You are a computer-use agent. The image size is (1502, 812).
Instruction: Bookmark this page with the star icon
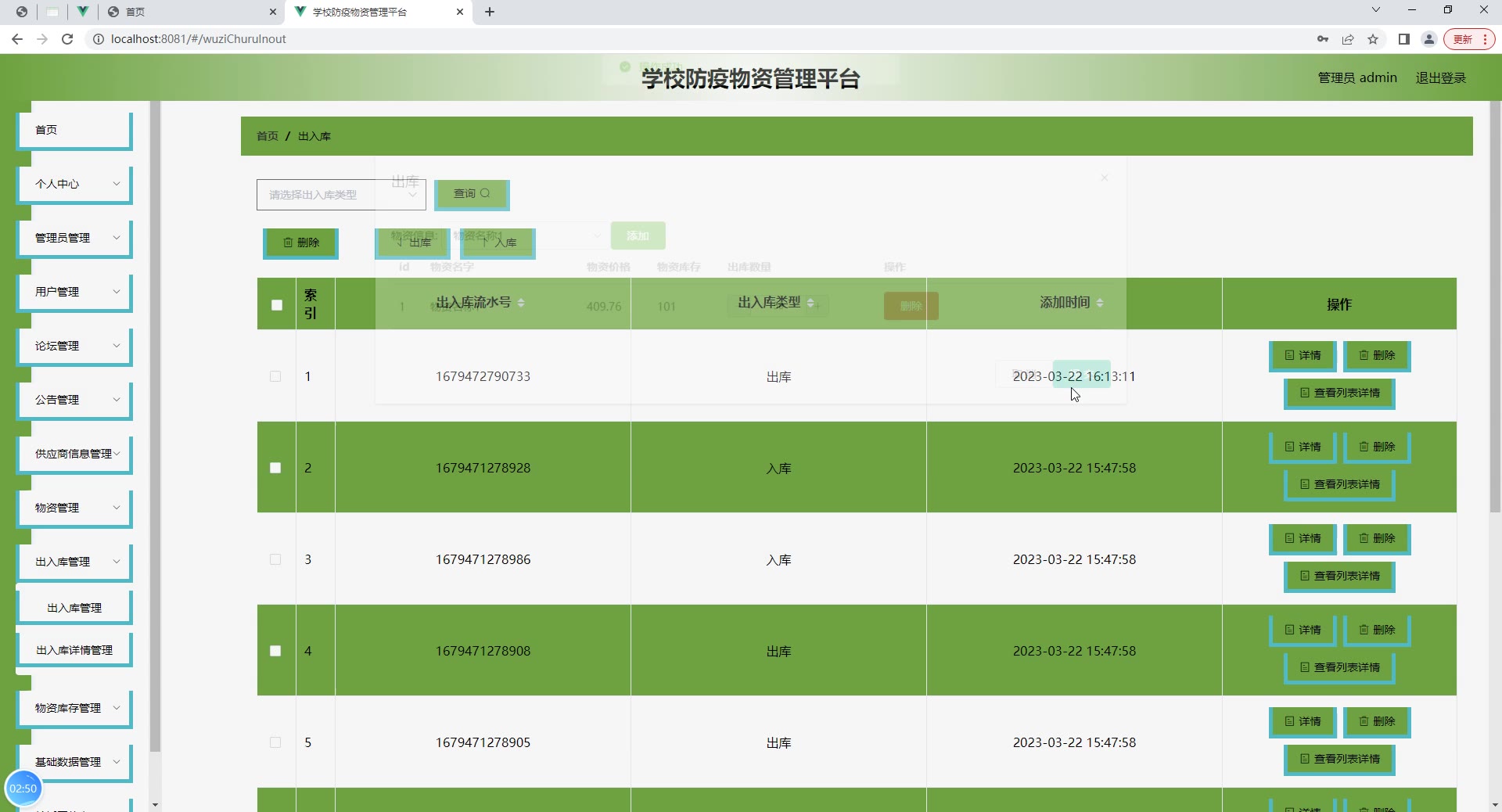1373,39
